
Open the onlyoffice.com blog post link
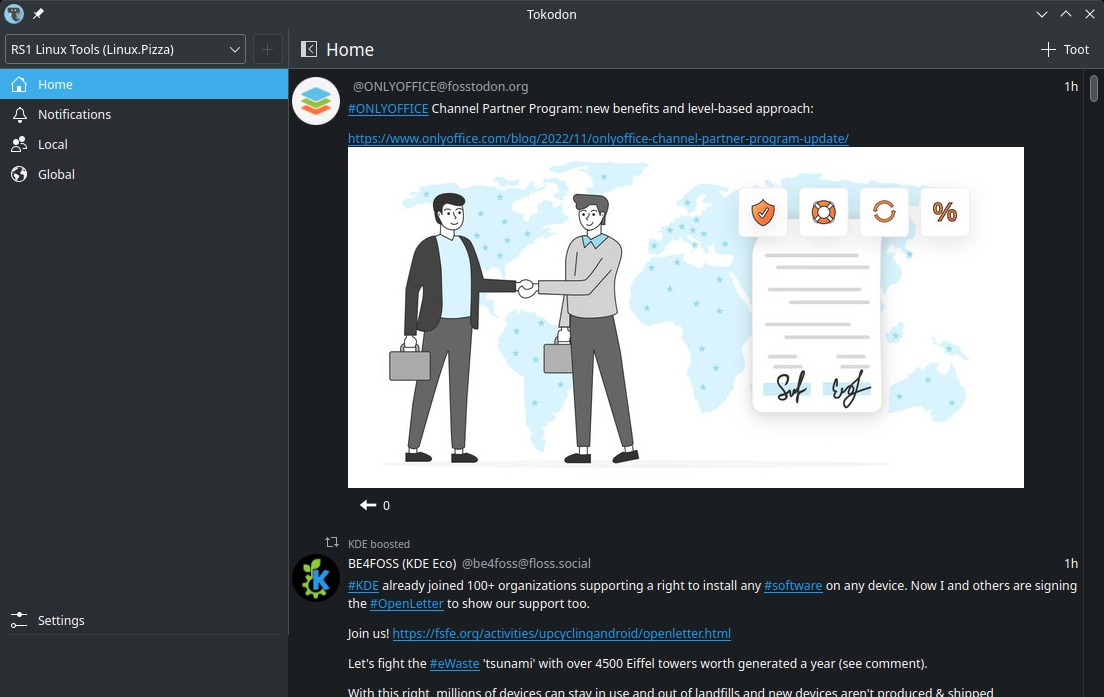click(x=598, y=139)
